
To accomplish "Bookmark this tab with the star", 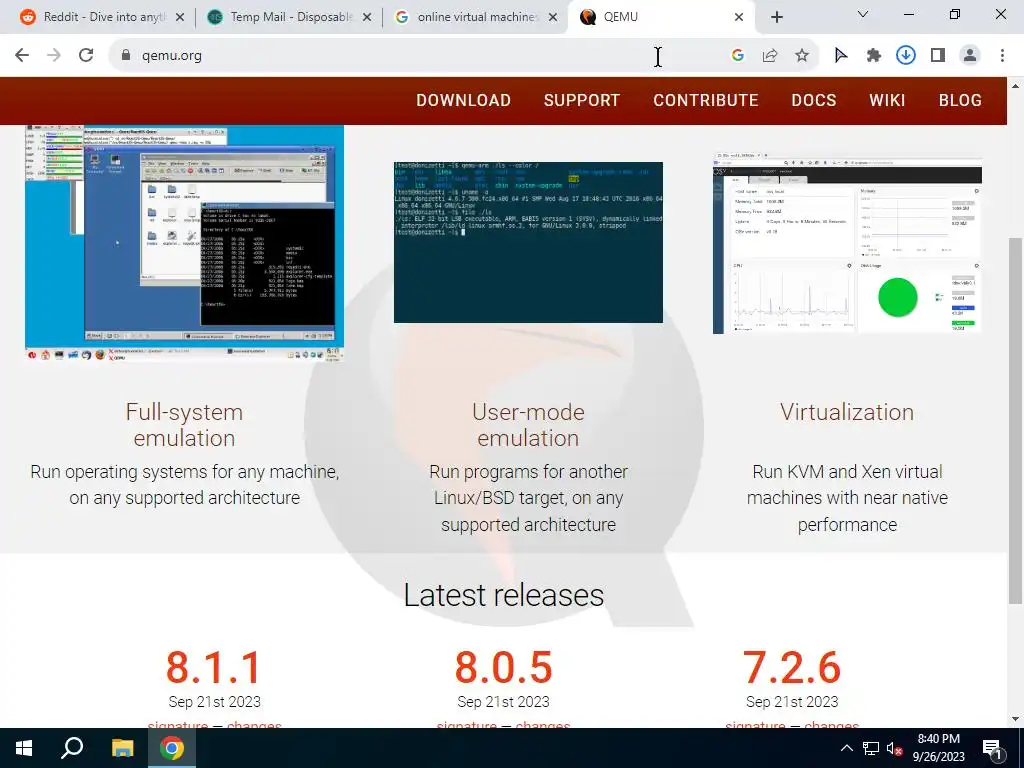I will (802, 56).
